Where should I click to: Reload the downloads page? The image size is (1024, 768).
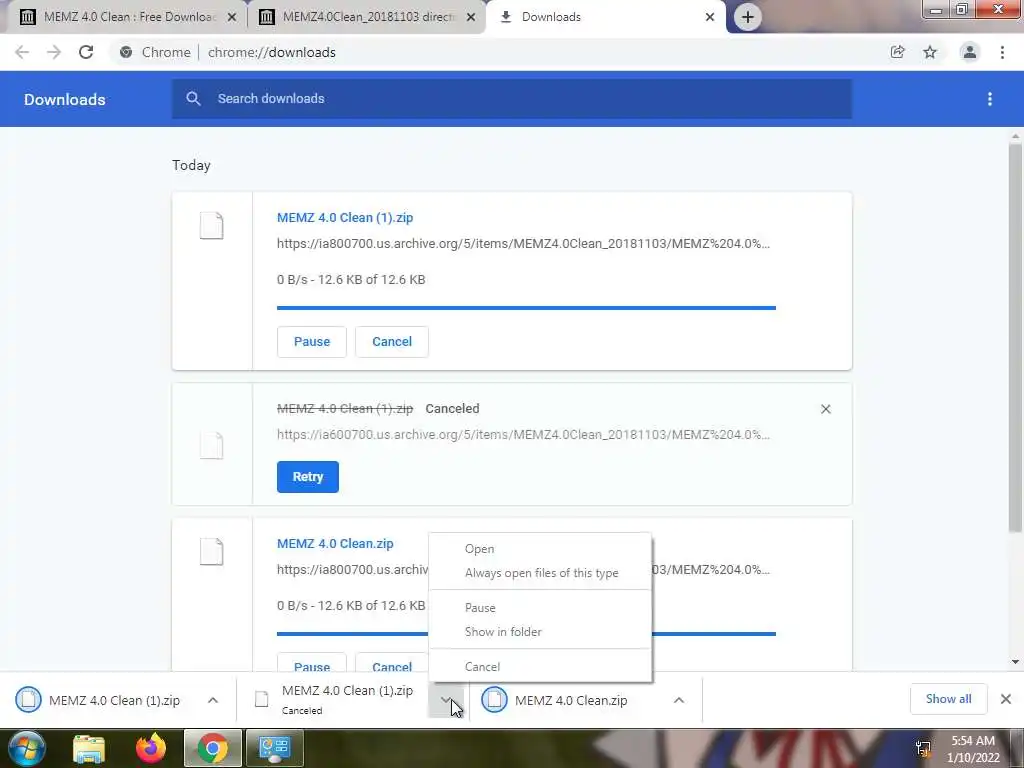pyautogui.click(x=86, y=52)
